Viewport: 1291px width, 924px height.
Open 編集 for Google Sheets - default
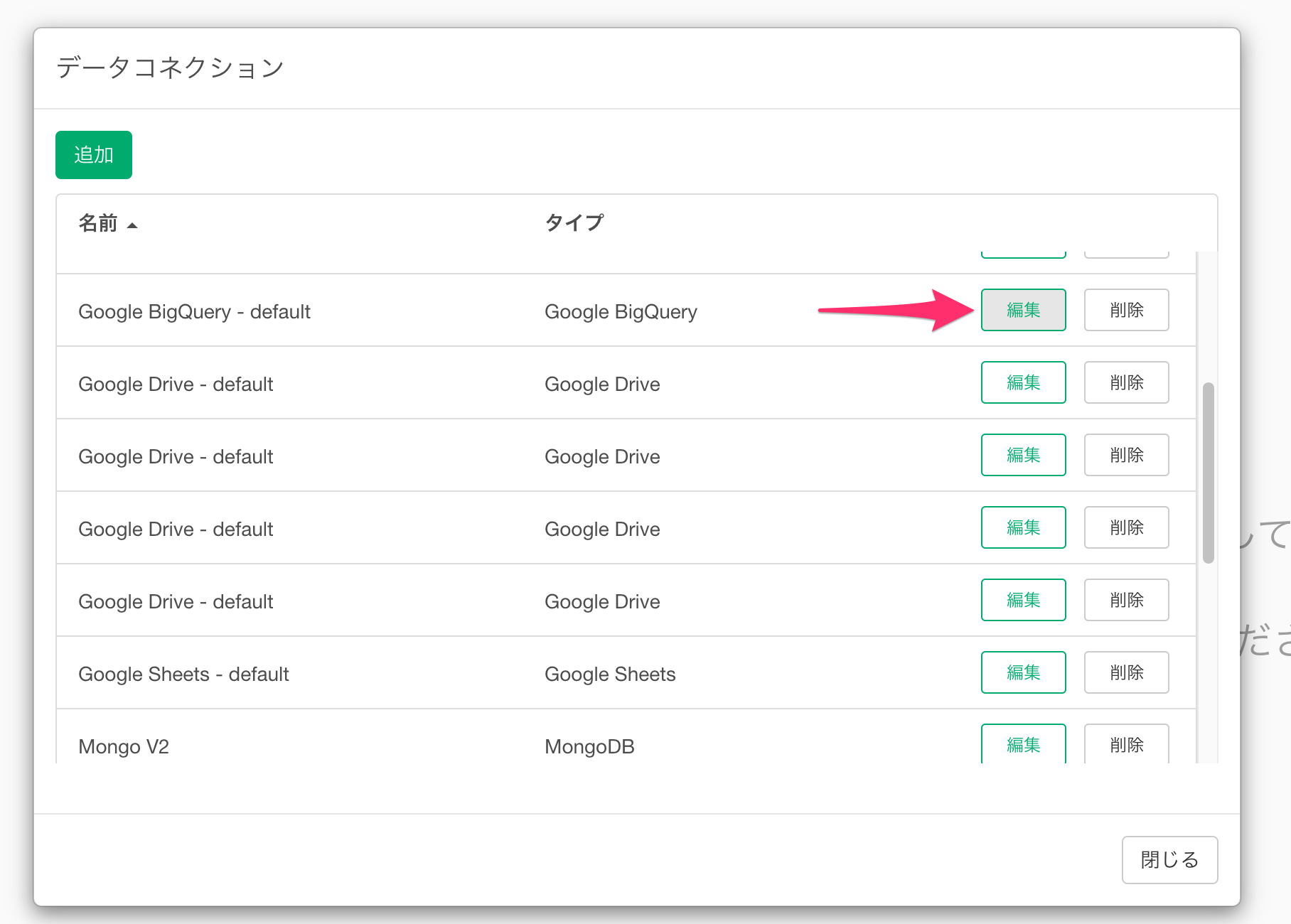pyautogui.click(x=1024, y=672)
